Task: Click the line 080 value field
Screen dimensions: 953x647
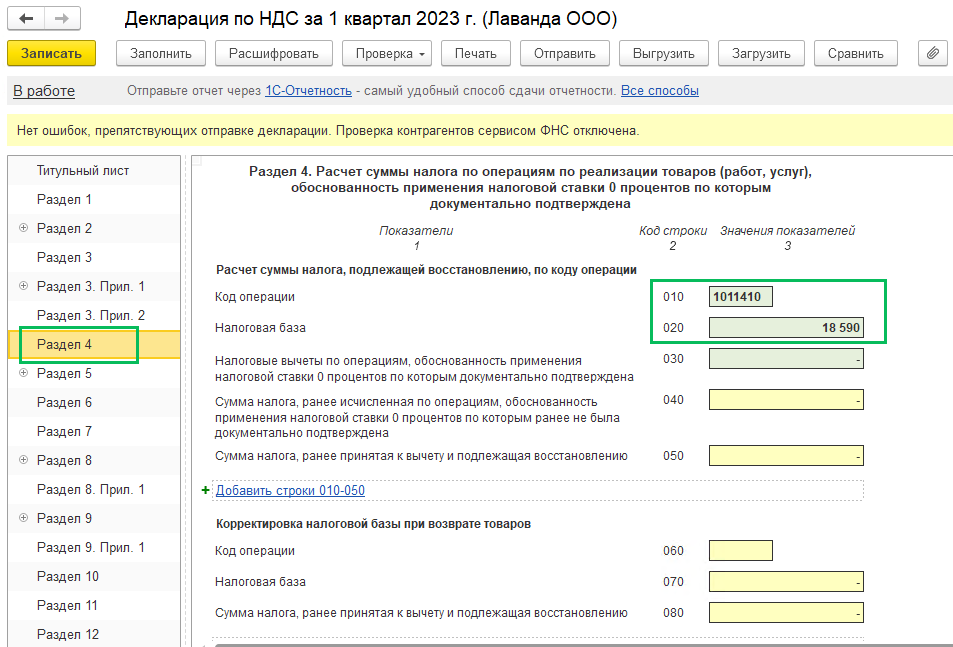Action: [x=786, y=612]
